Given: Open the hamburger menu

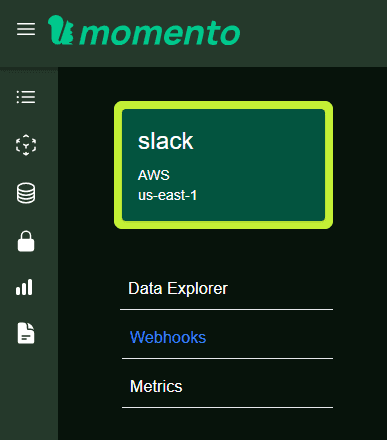Looking at the screenshot, I should [x=26, y=29].
